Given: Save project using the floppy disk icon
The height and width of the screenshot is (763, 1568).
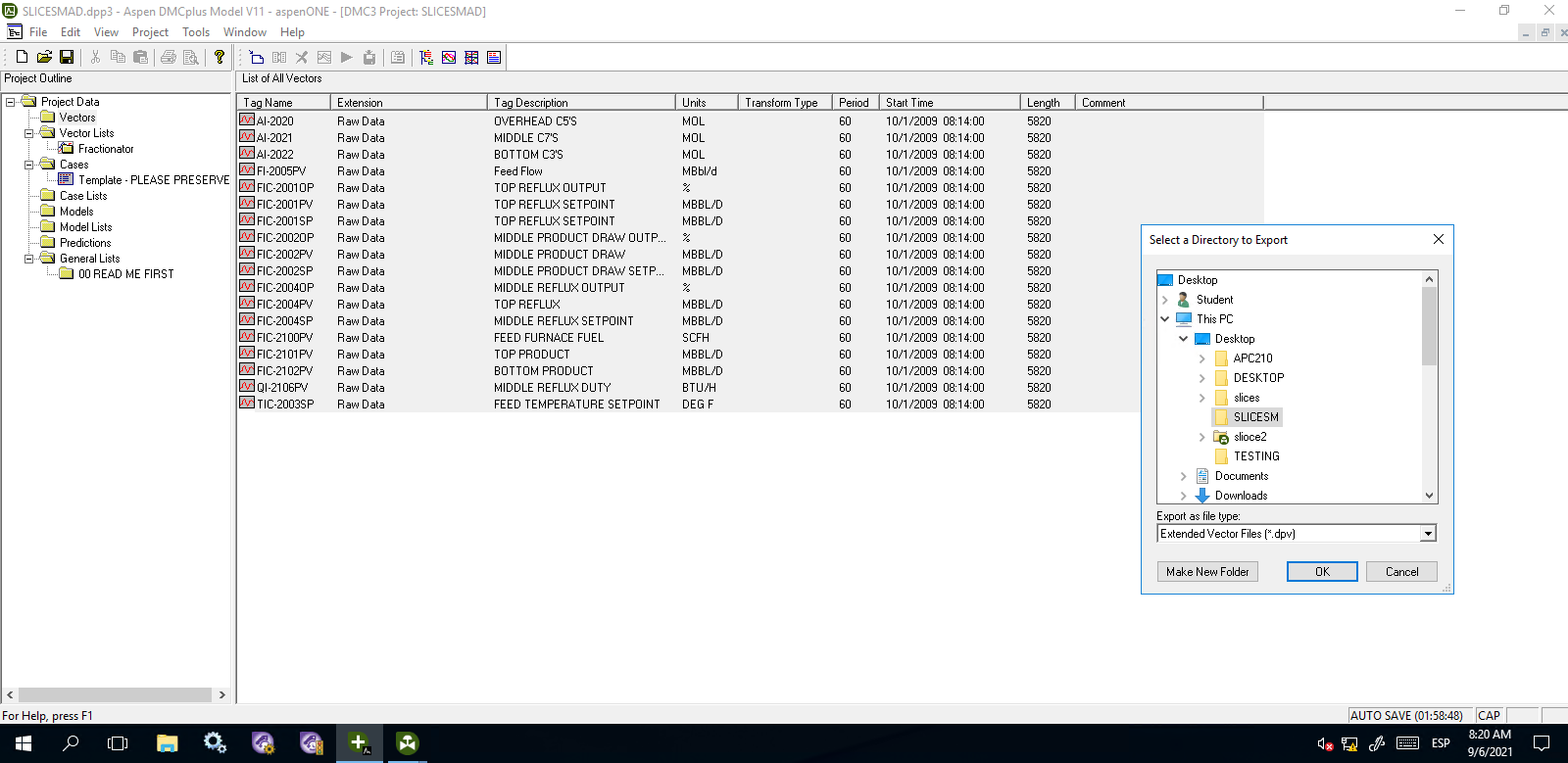Looking at the screenshot, I should point(67,58).
